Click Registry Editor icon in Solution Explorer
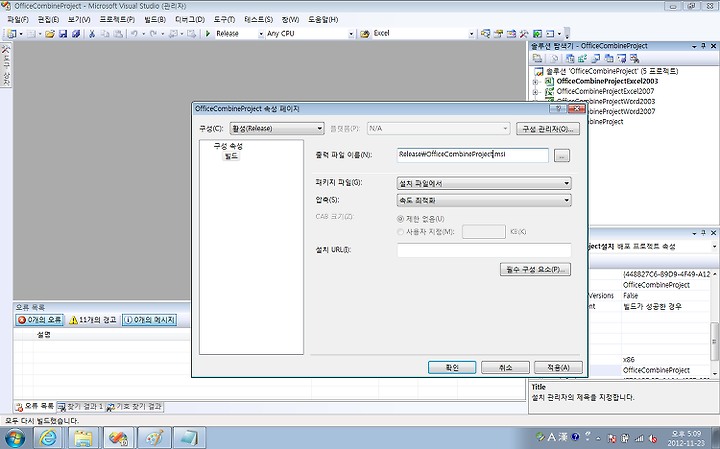Viewport: 720px width, 449px height. pos(583,58)
